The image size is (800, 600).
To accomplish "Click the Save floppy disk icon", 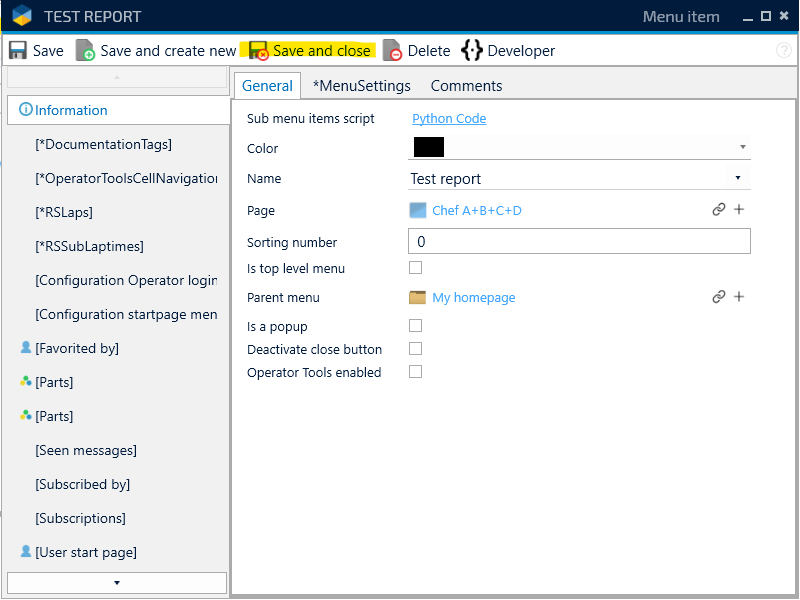I will (18, 51).
